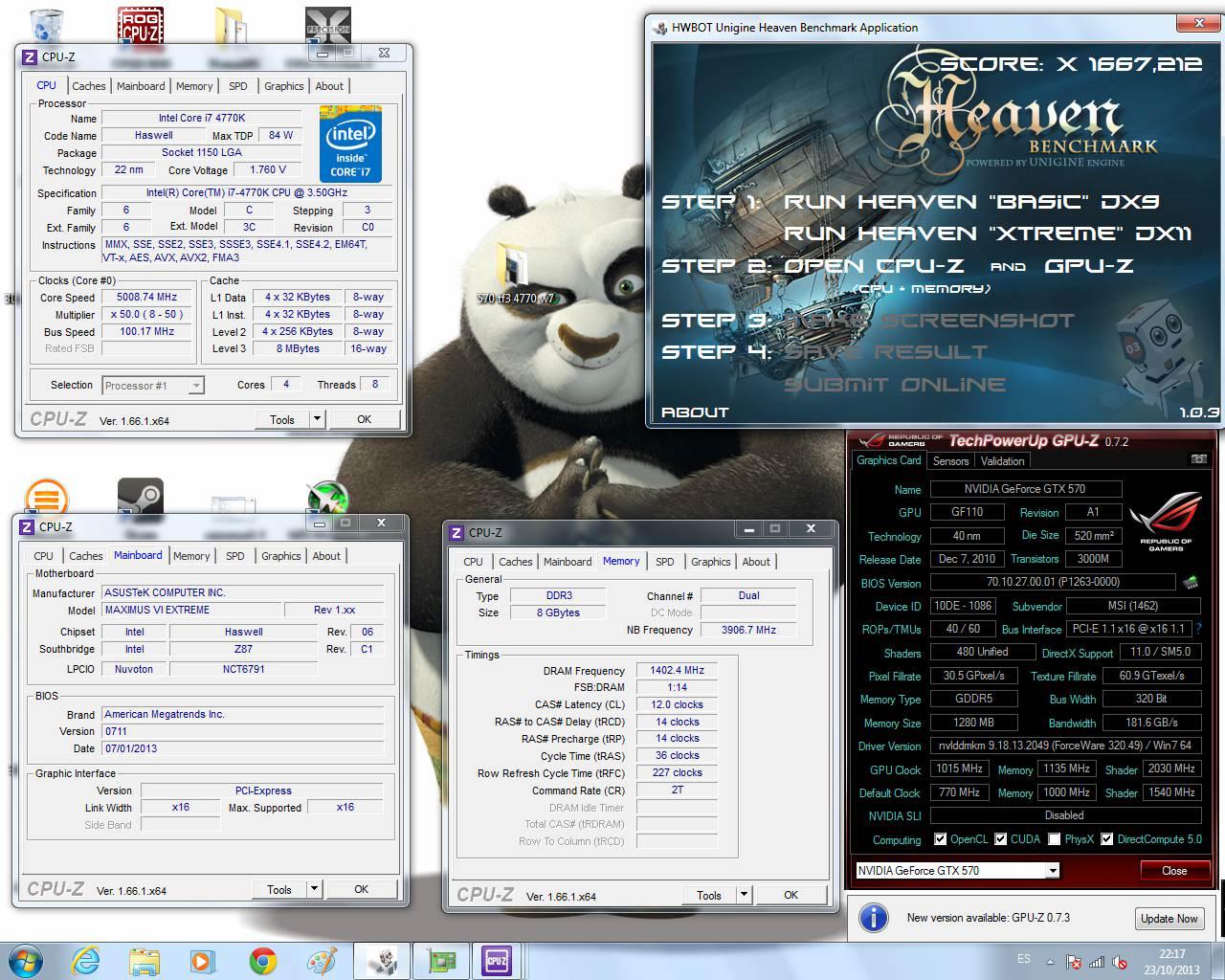
Task: Uncheck the CUDA checkbox in GPU-Z
Action: (1000, 839)
